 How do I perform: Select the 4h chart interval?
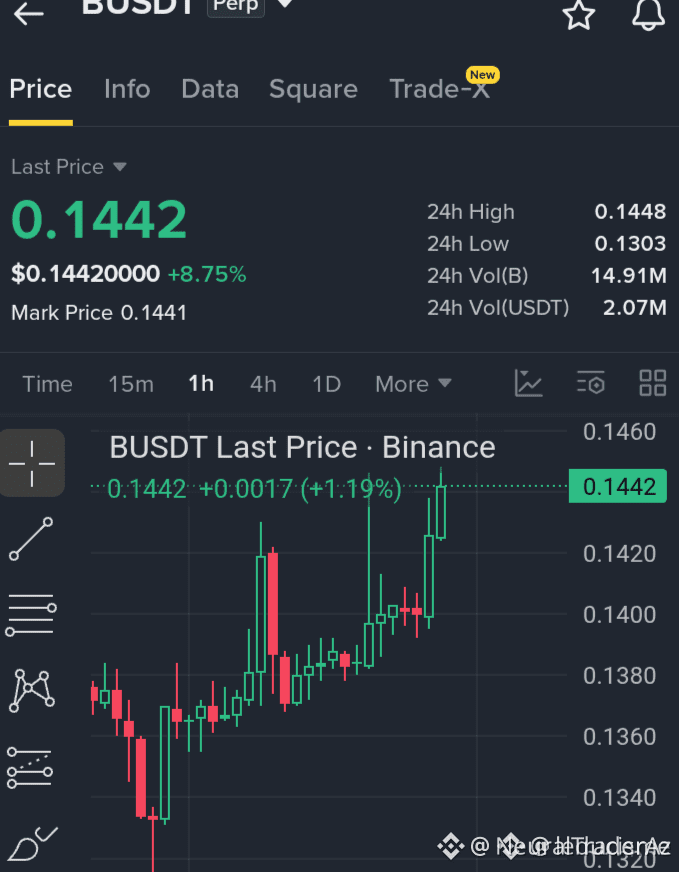tap(263, 384)
